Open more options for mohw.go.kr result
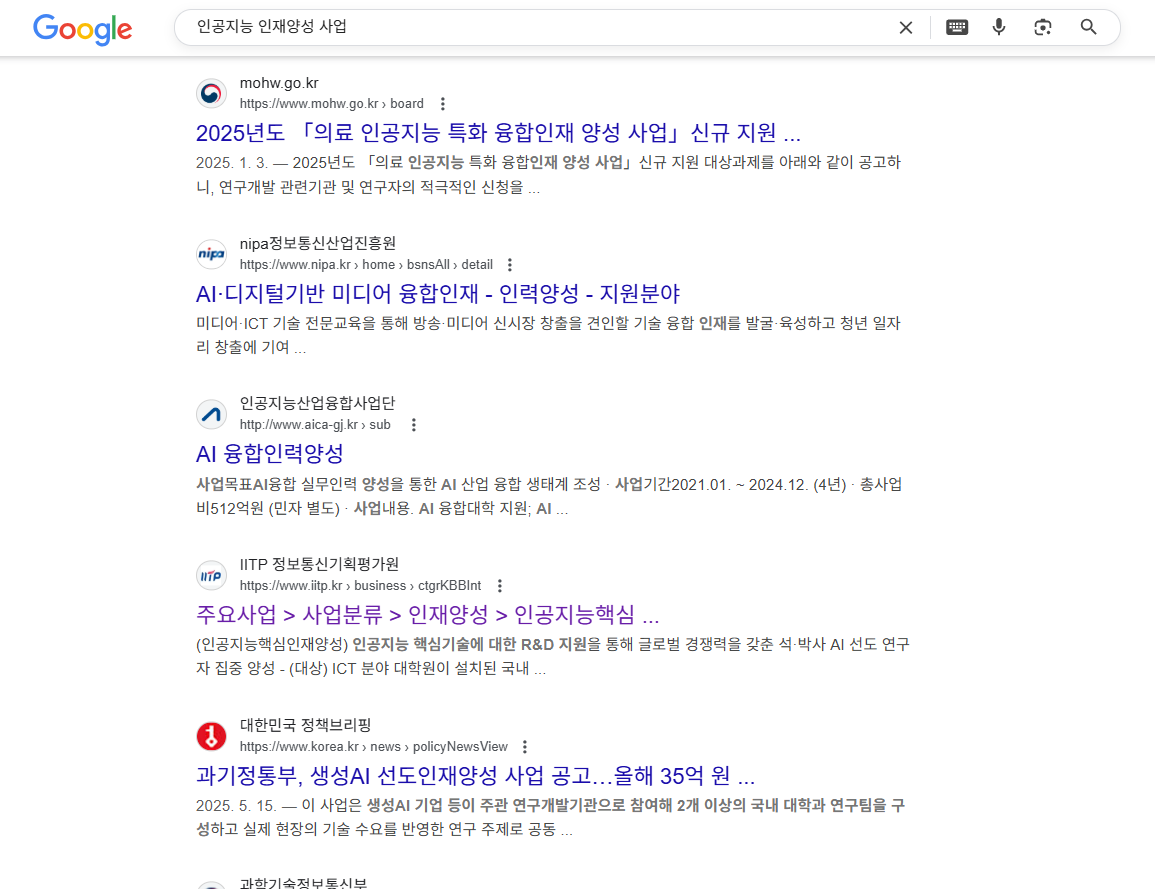 click(x=442, y=104)
